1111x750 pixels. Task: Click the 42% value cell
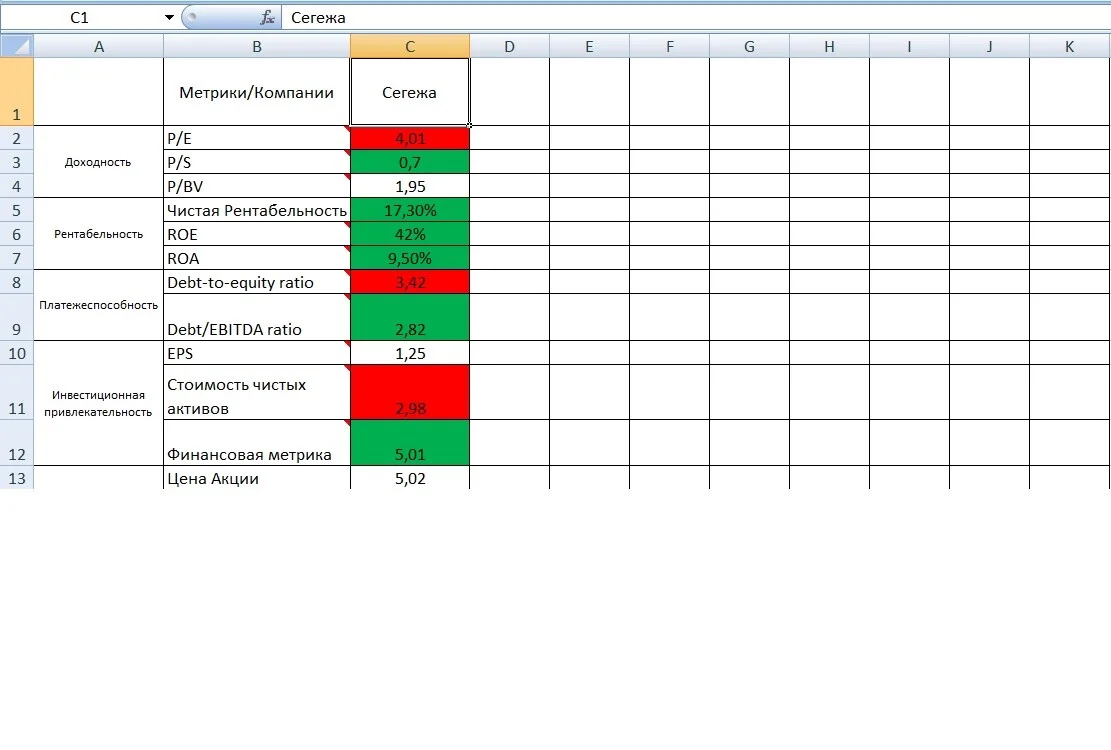coord(410,234)
